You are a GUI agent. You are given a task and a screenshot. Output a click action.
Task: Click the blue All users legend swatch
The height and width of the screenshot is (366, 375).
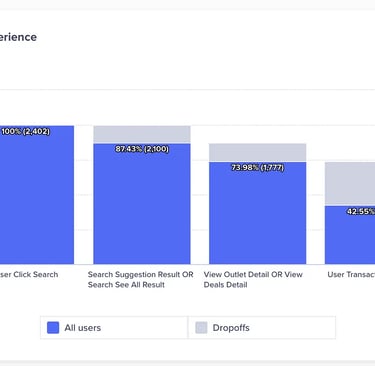click(53, 328)
